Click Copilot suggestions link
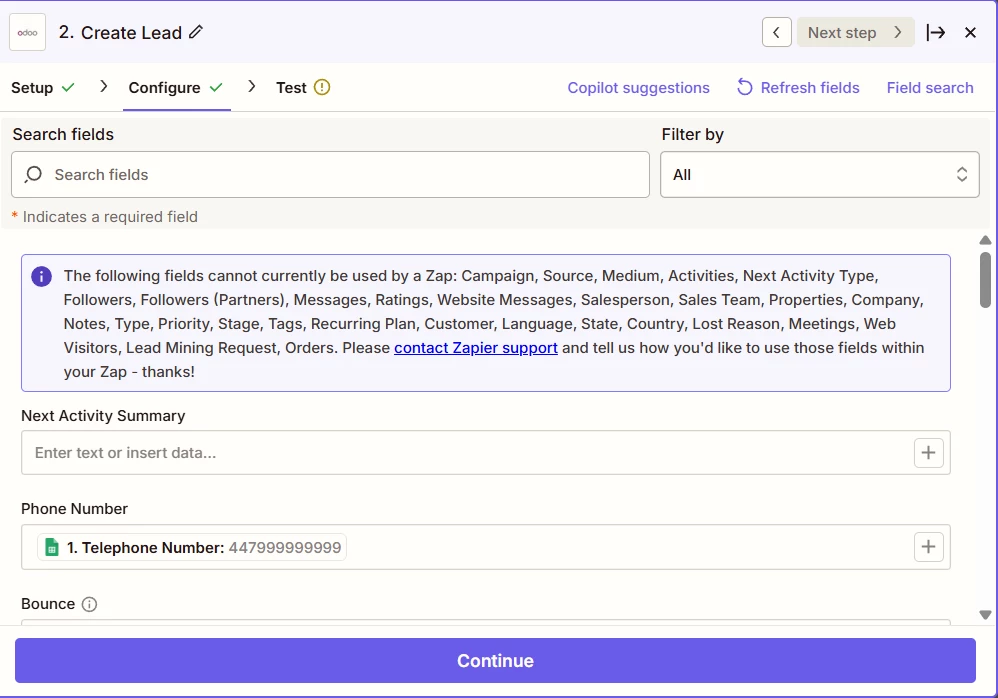This screenshot has width=998, height=698. [638, 88]
